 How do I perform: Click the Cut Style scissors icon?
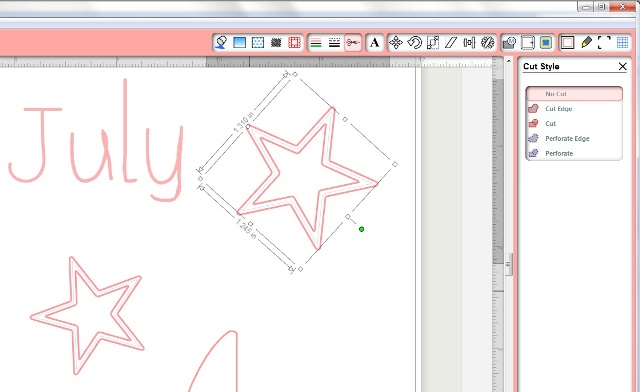(x=353, y=42)
